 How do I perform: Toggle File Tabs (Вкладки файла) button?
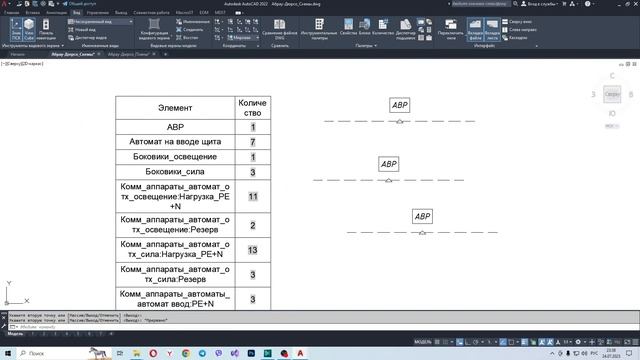coord(475,29)
